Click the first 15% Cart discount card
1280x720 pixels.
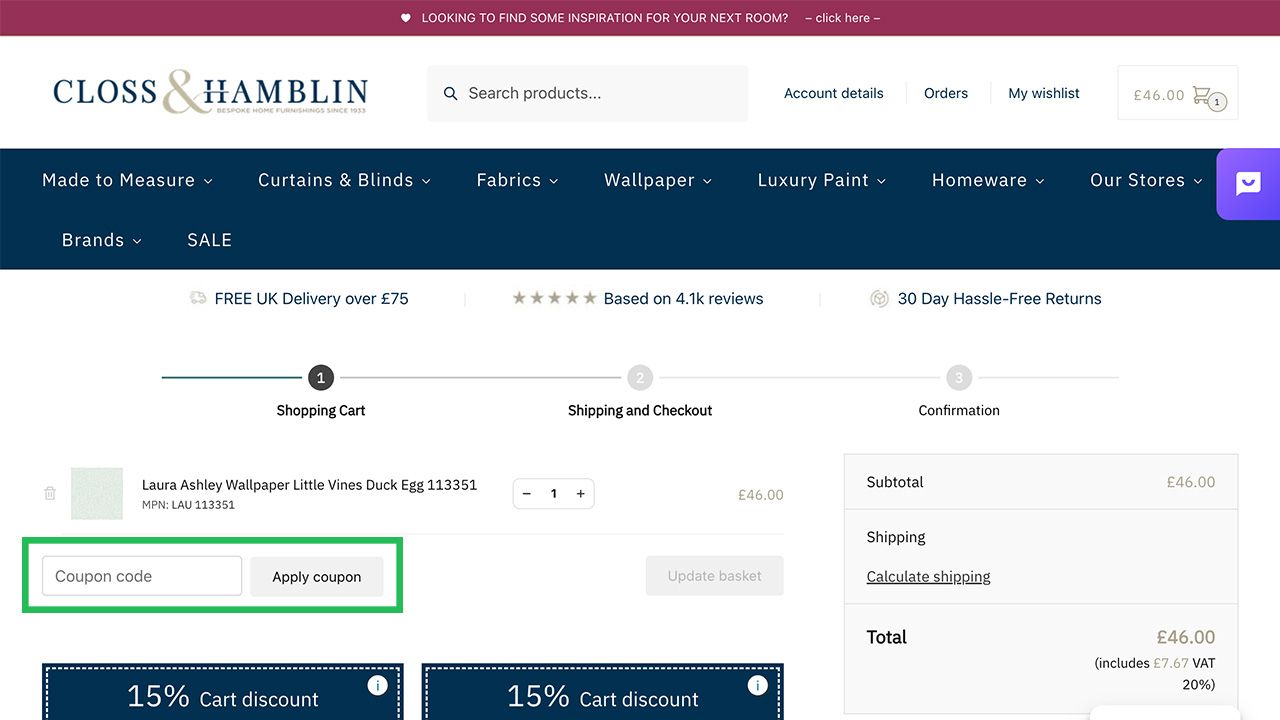(223, 692)
